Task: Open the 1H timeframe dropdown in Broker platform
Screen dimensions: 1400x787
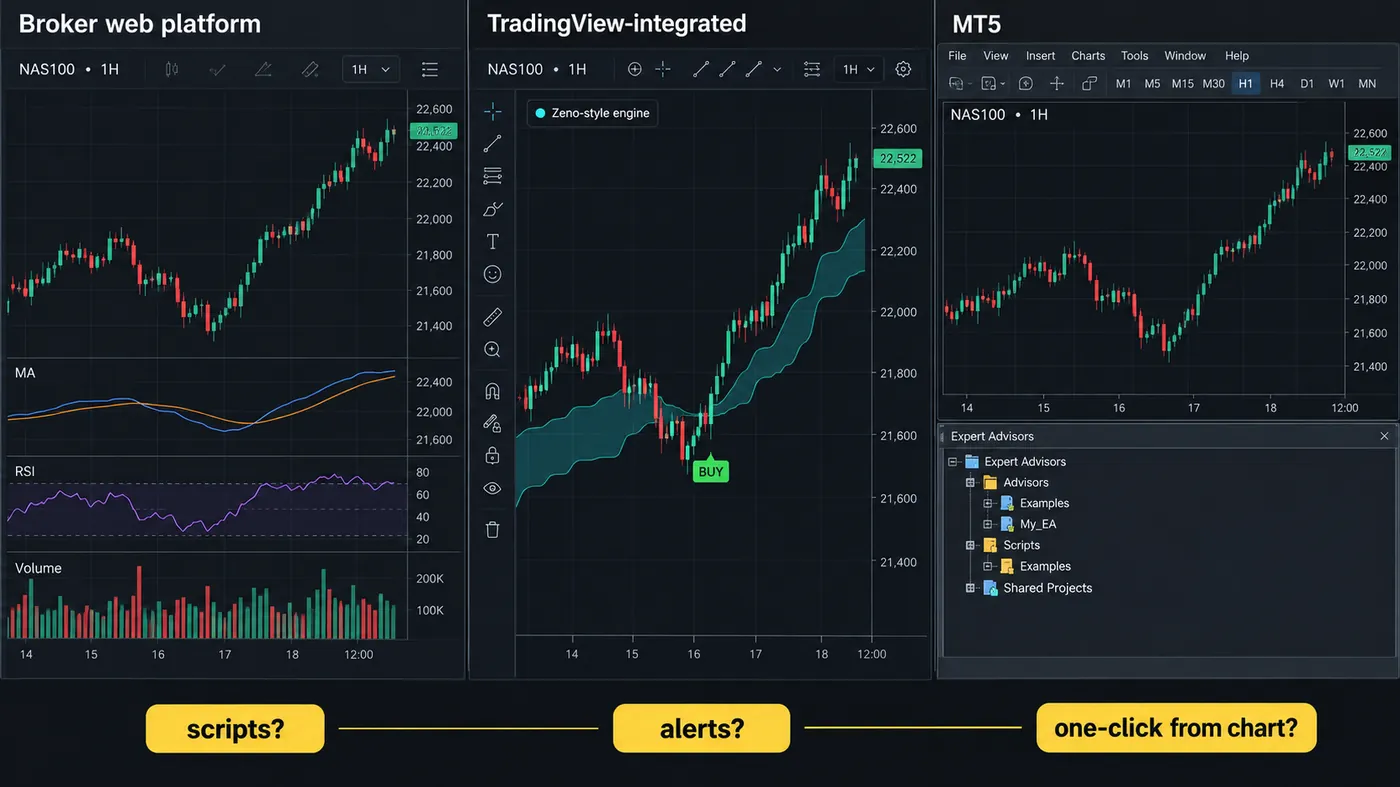Action: pyautogui.click(x=370, y=69)
